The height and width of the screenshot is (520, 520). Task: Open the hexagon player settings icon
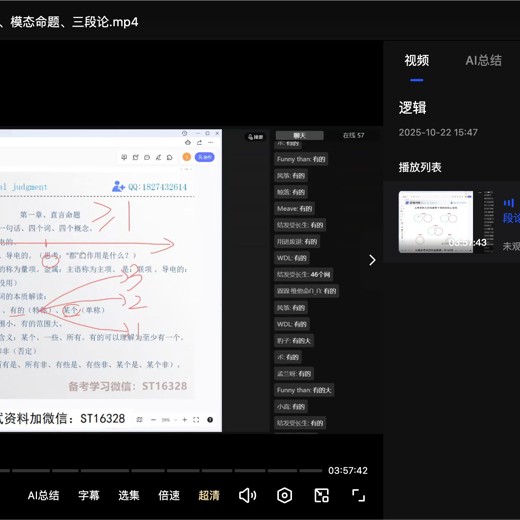tap(284, 495)
